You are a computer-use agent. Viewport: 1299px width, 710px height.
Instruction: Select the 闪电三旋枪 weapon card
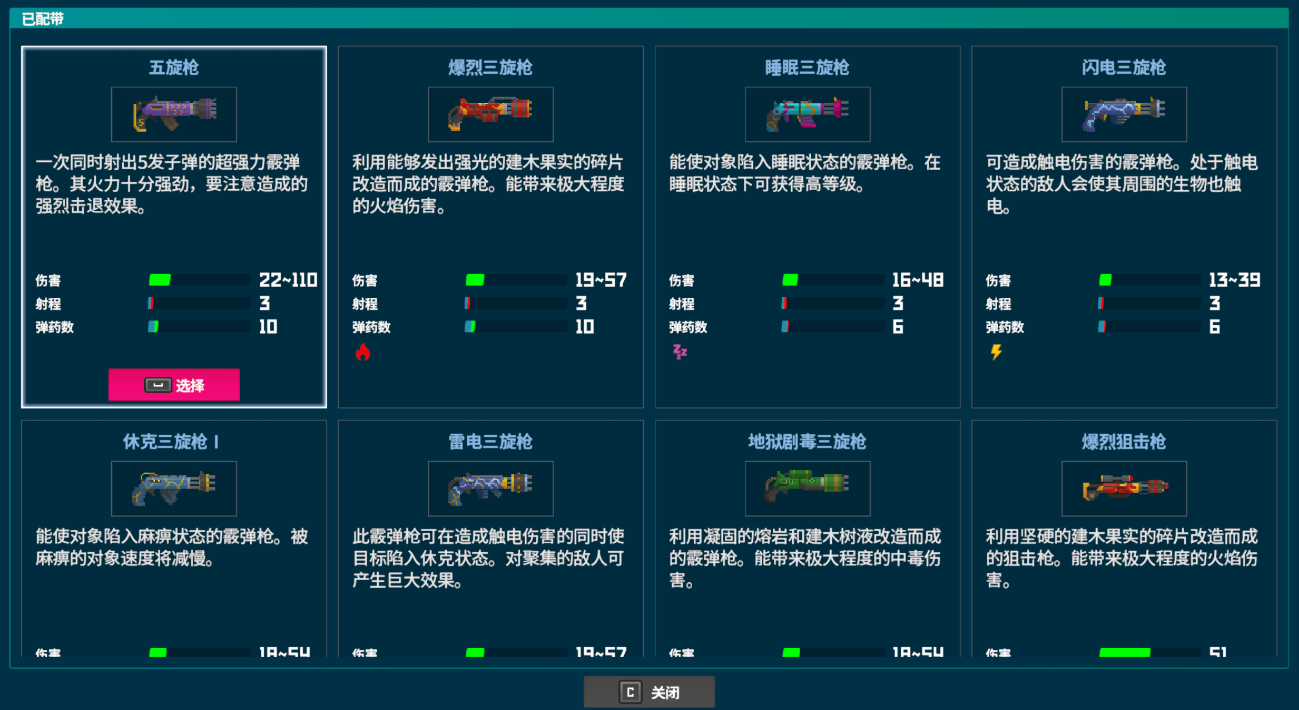coord(1124,225)
